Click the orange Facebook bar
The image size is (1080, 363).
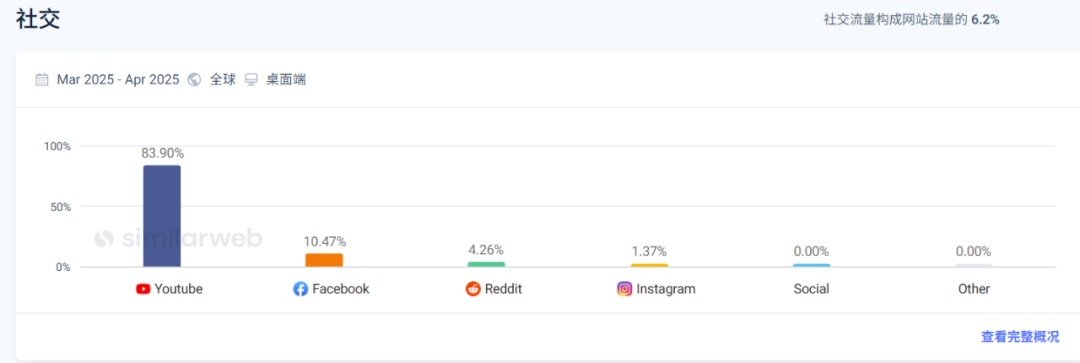pos(324,260)
